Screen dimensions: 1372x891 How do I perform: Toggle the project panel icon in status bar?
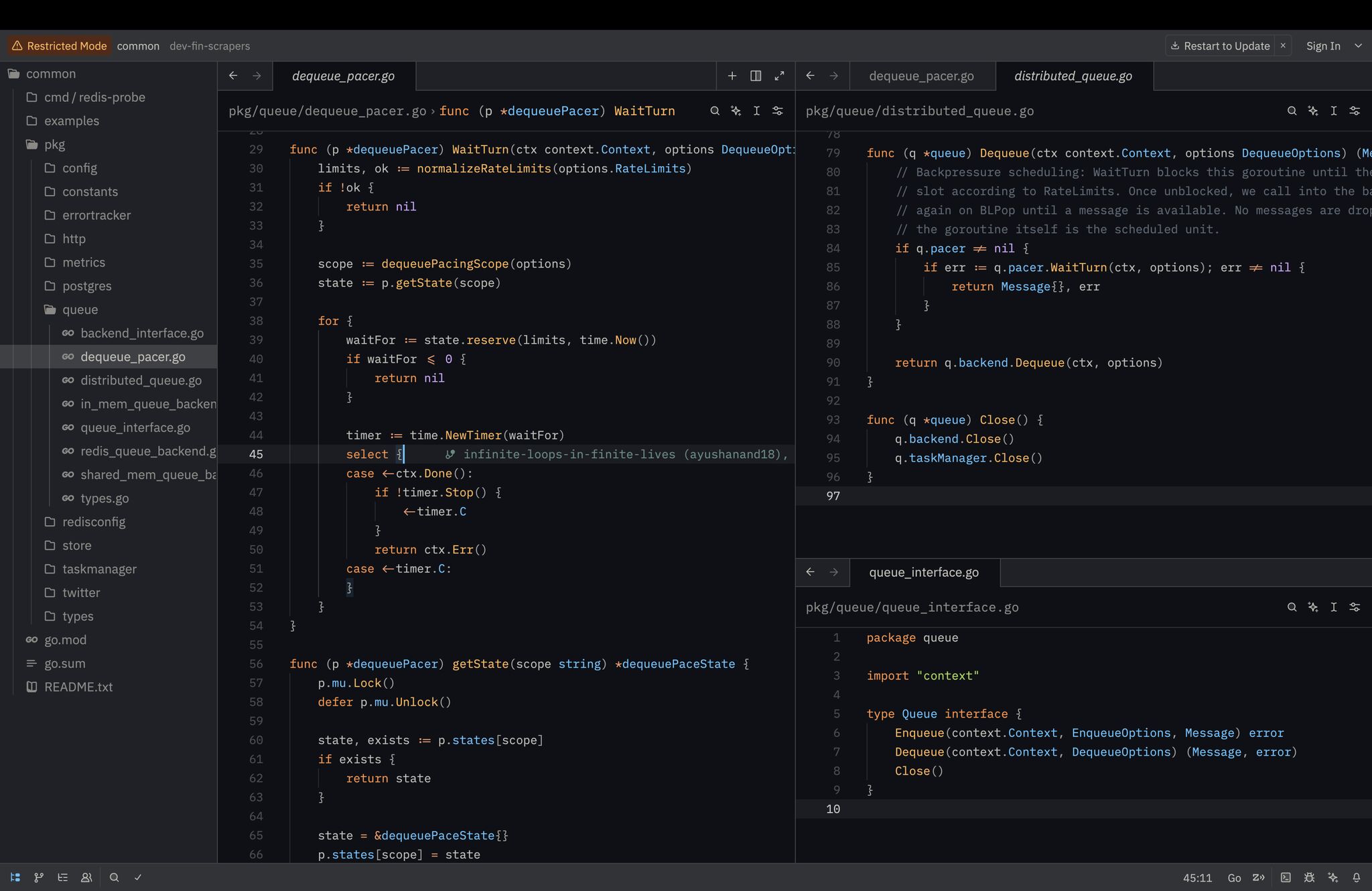coord(15,878)
